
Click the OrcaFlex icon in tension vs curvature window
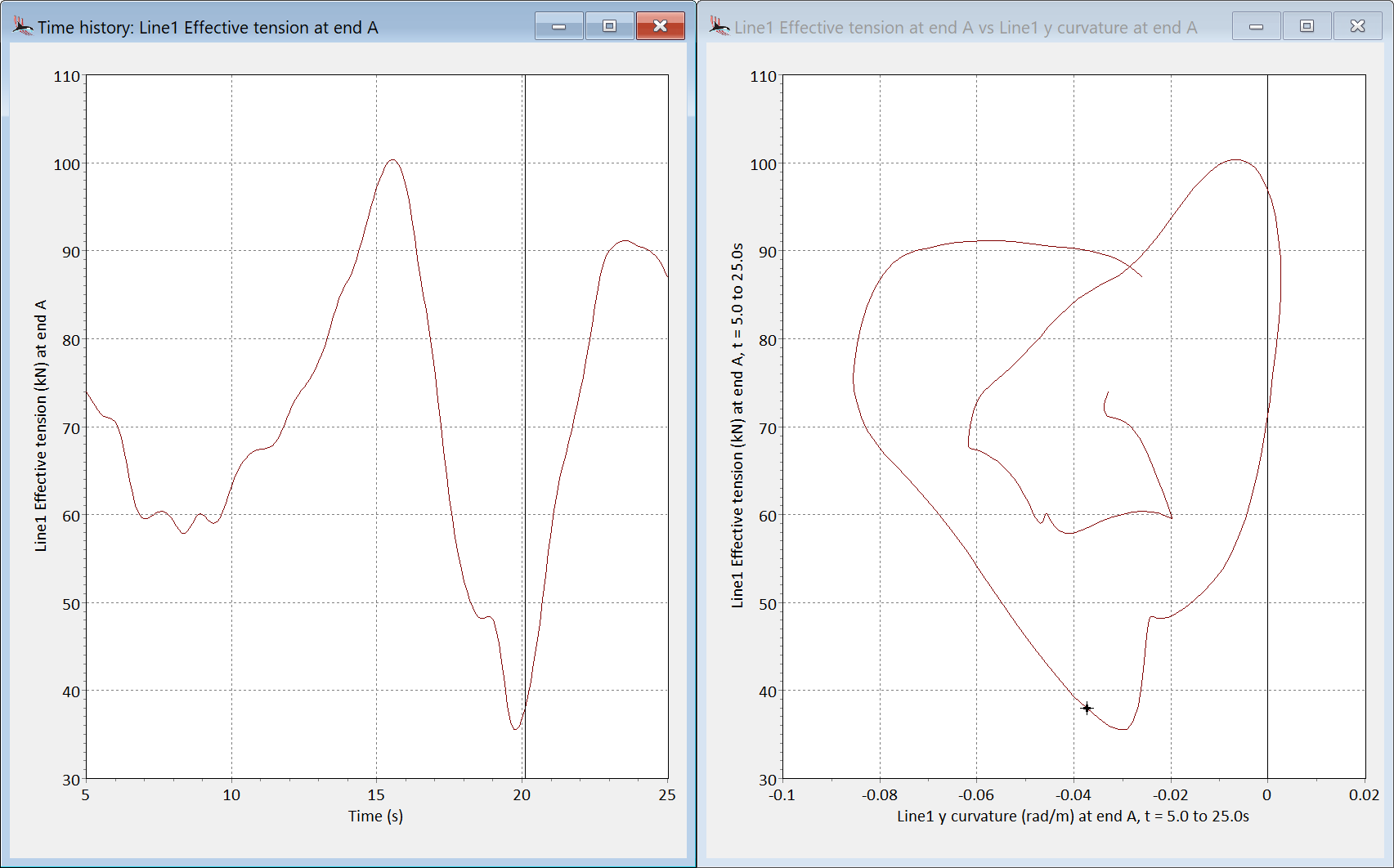pos(719,27)
